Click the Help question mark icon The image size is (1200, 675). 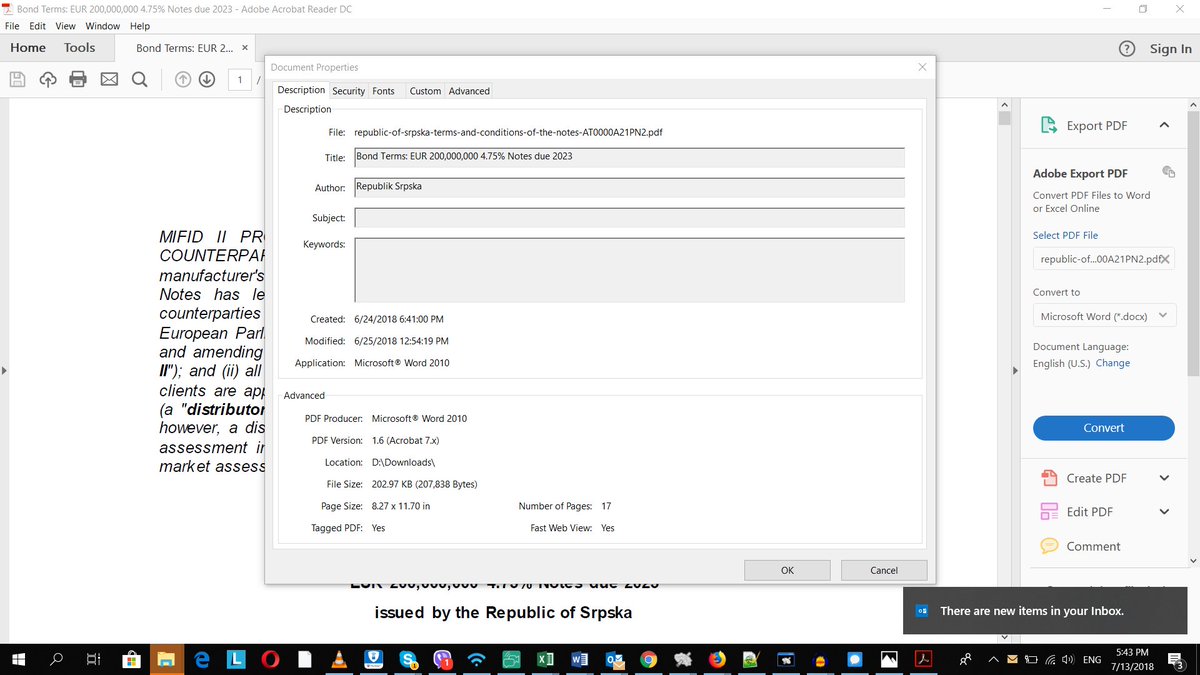coord(1126,48)
